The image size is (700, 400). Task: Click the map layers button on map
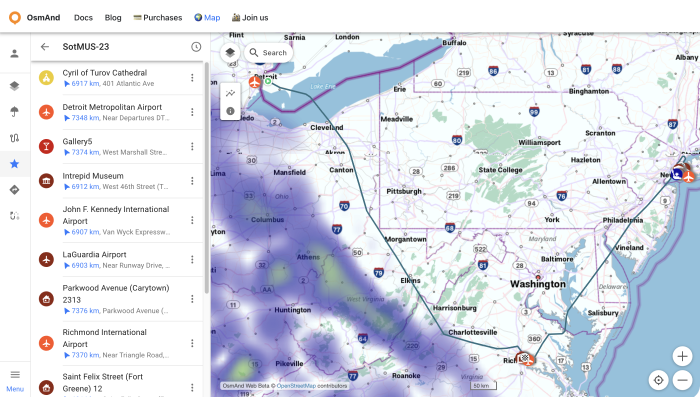(230, 53)
